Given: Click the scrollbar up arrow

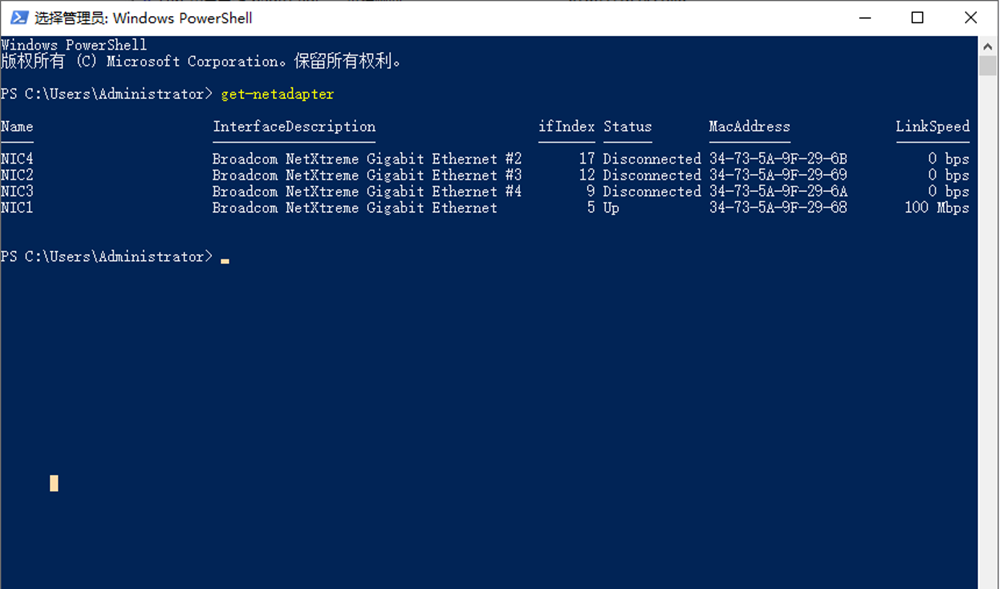Looking at the screenshot, I should [x=988, y=45].
